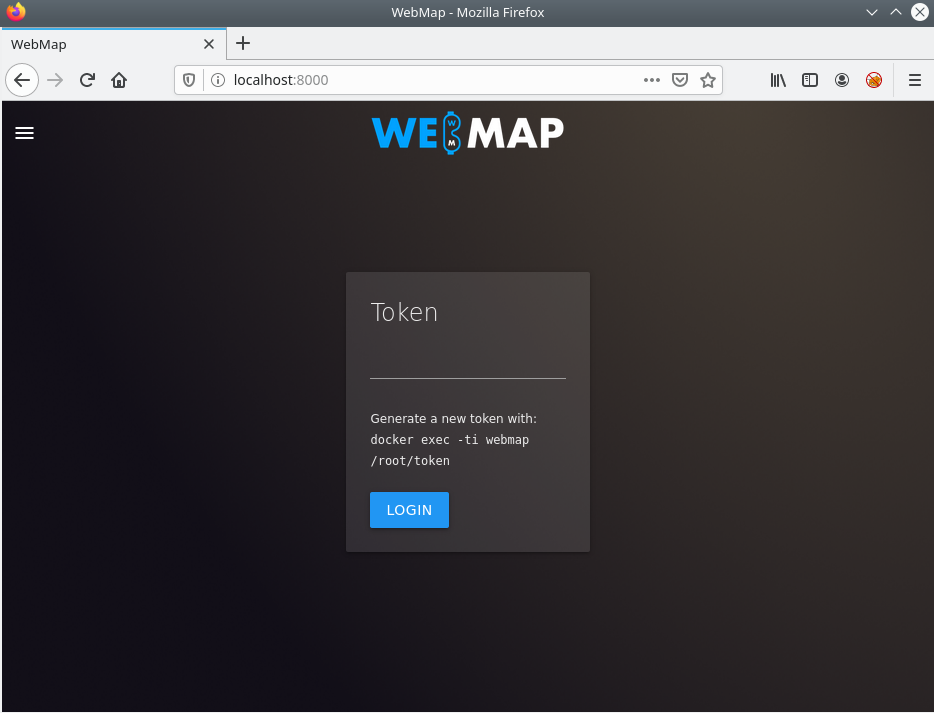Go forward with the arrow button

[x=55, y=80]
